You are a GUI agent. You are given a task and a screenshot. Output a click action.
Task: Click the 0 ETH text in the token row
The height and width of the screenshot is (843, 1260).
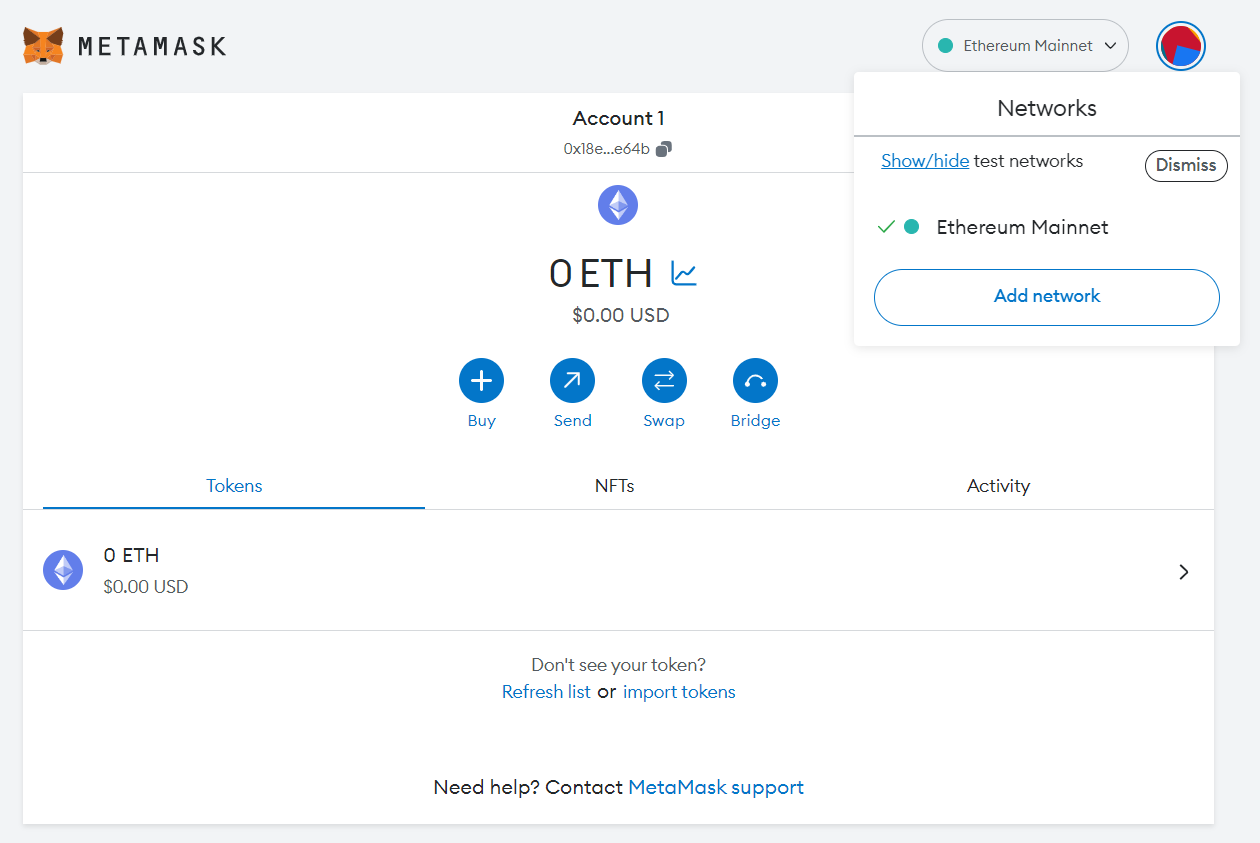131,555
